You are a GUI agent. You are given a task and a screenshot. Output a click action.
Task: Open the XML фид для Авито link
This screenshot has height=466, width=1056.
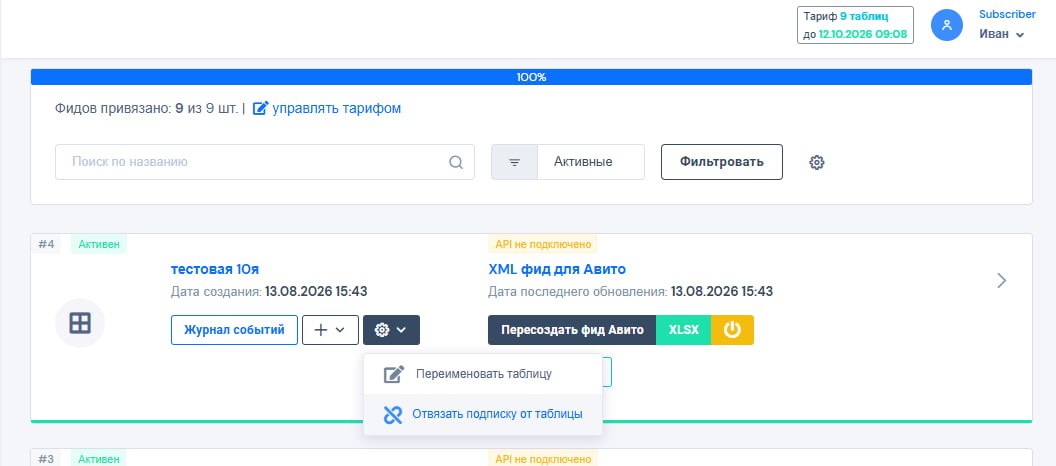tap(557, 269)
